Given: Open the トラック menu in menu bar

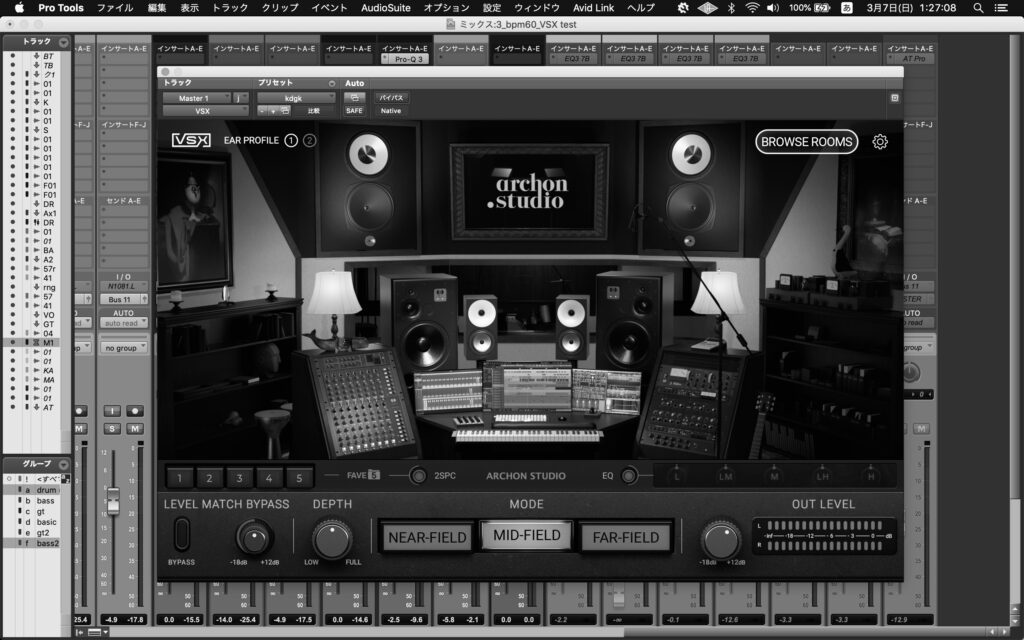Looking at the screenshot, I should click(x=230, y=8).
